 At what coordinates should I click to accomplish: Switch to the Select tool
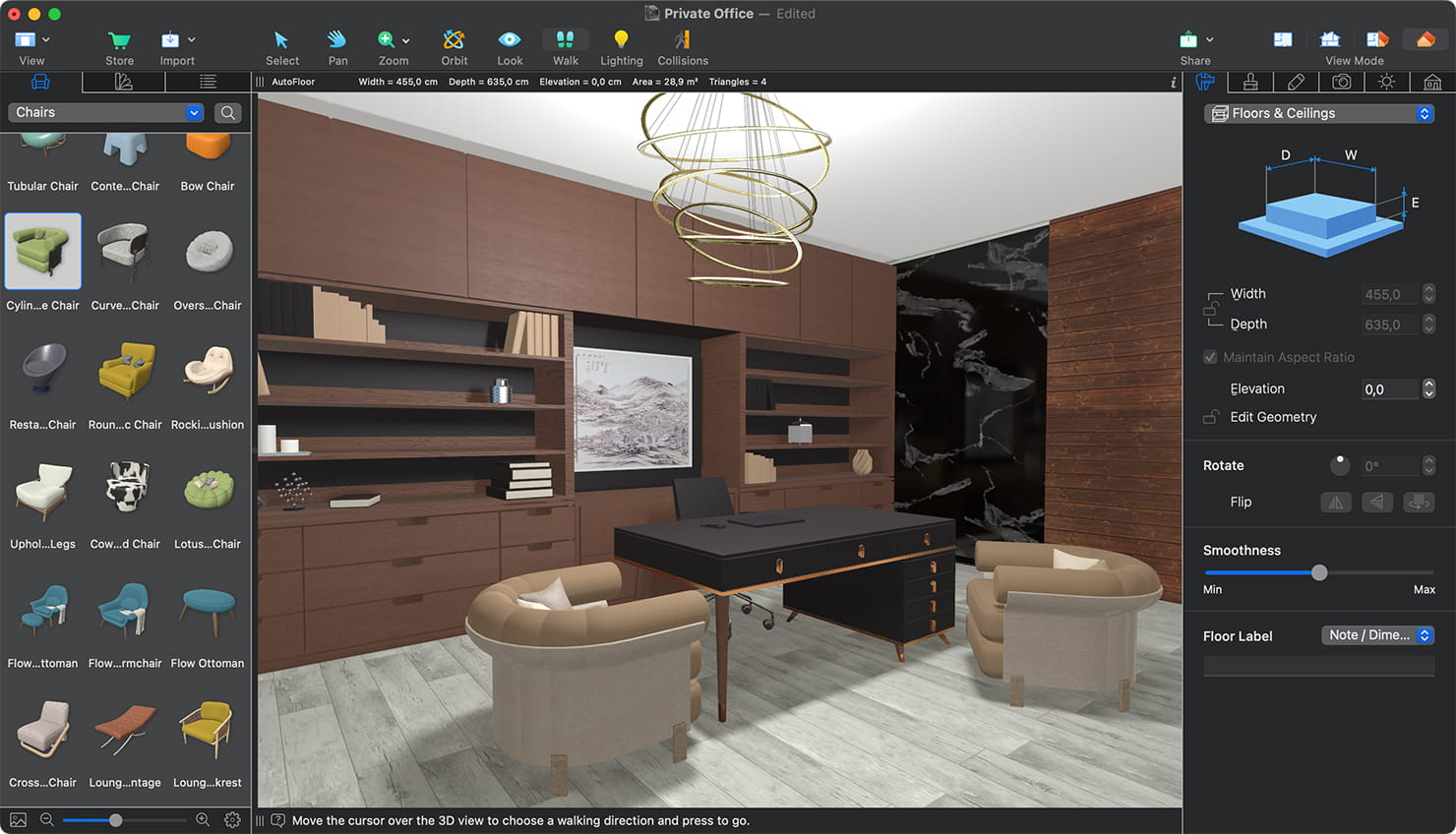pos(282,46)
